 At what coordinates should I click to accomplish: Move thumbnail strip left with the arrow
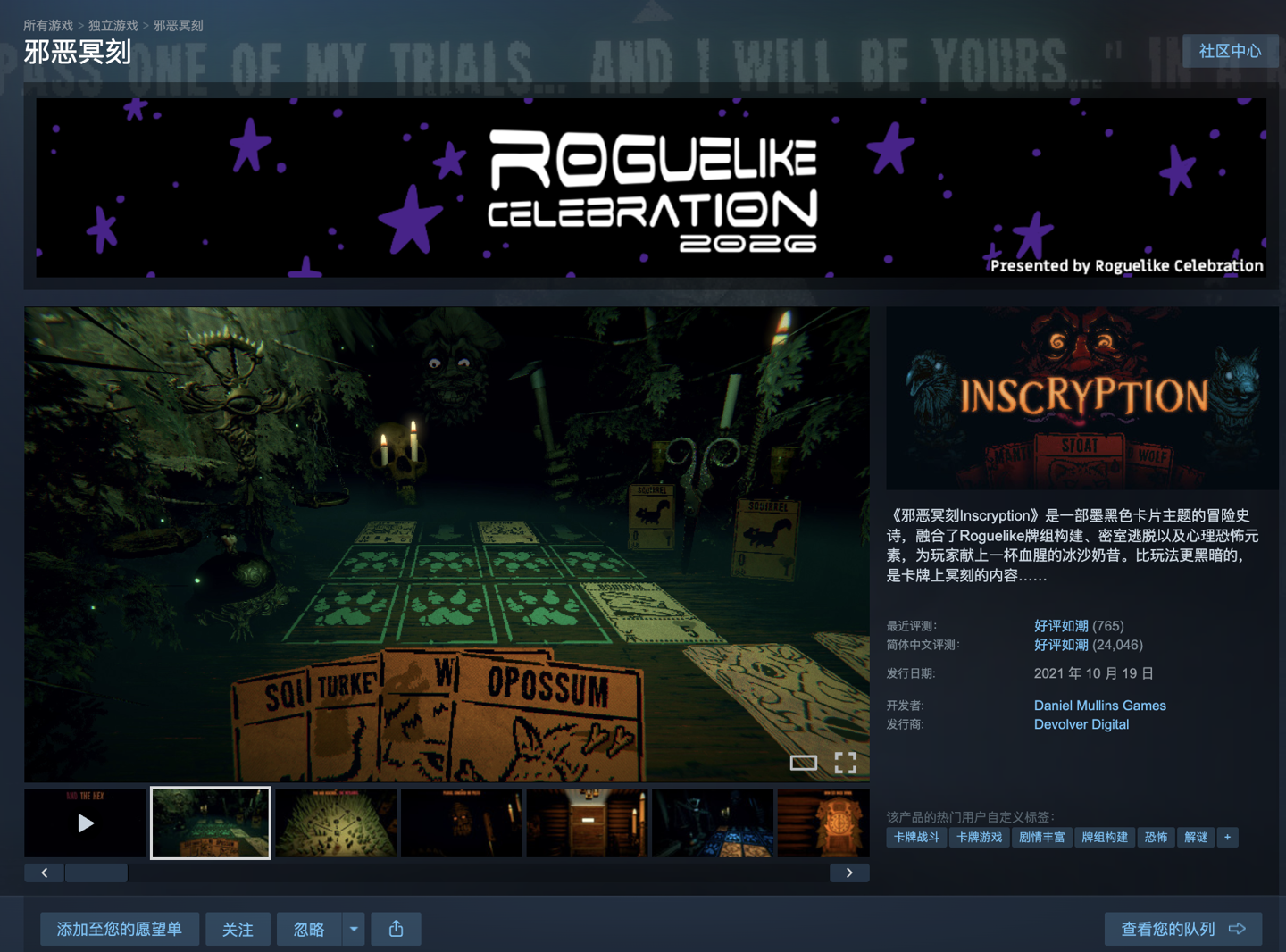pos(44,873)
